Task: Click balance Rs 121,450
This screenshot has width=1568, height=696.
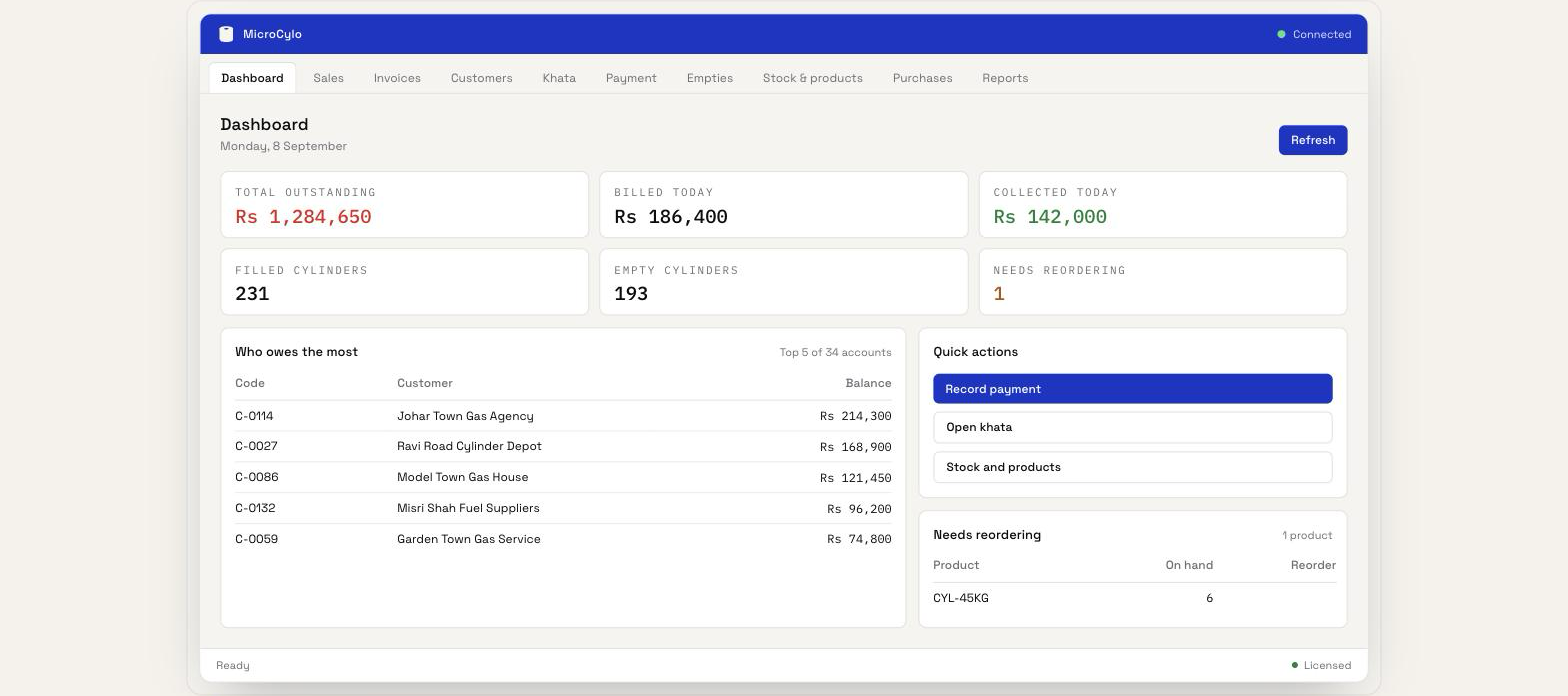Action: coord(855,478)
